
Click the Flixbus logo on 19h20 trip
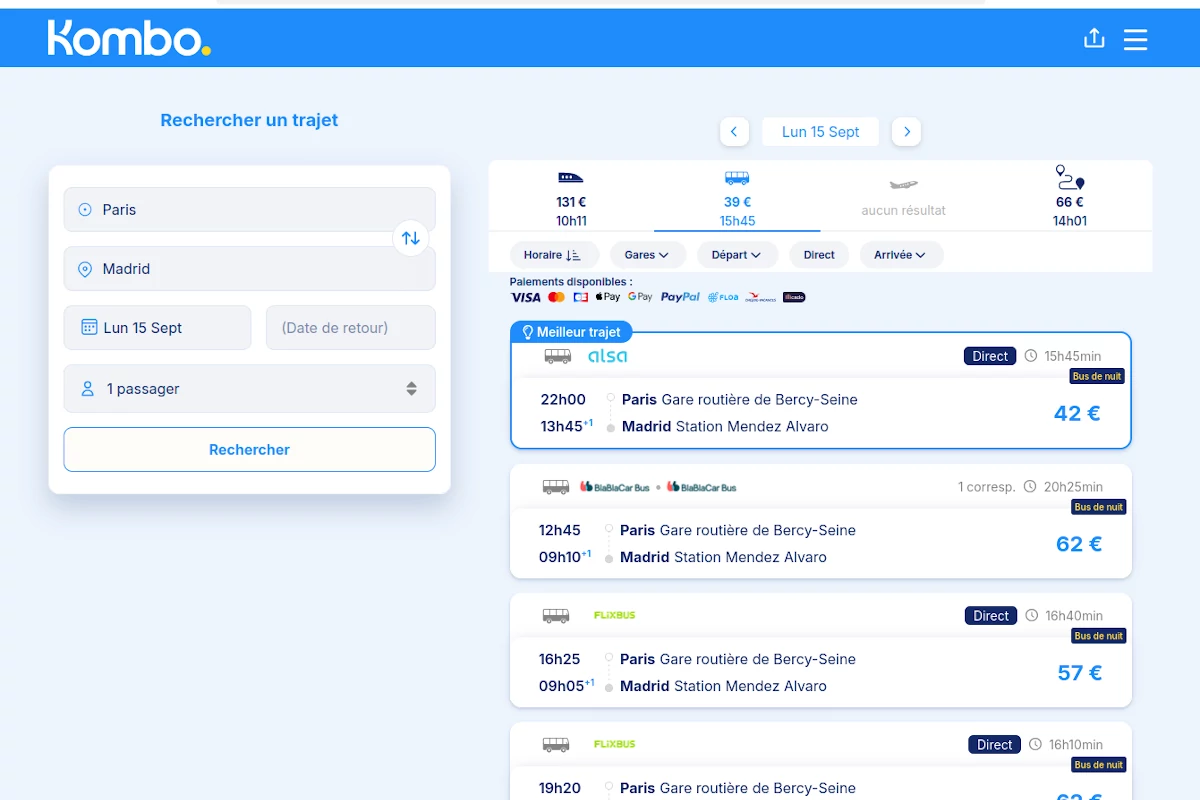tap(614, 744)
